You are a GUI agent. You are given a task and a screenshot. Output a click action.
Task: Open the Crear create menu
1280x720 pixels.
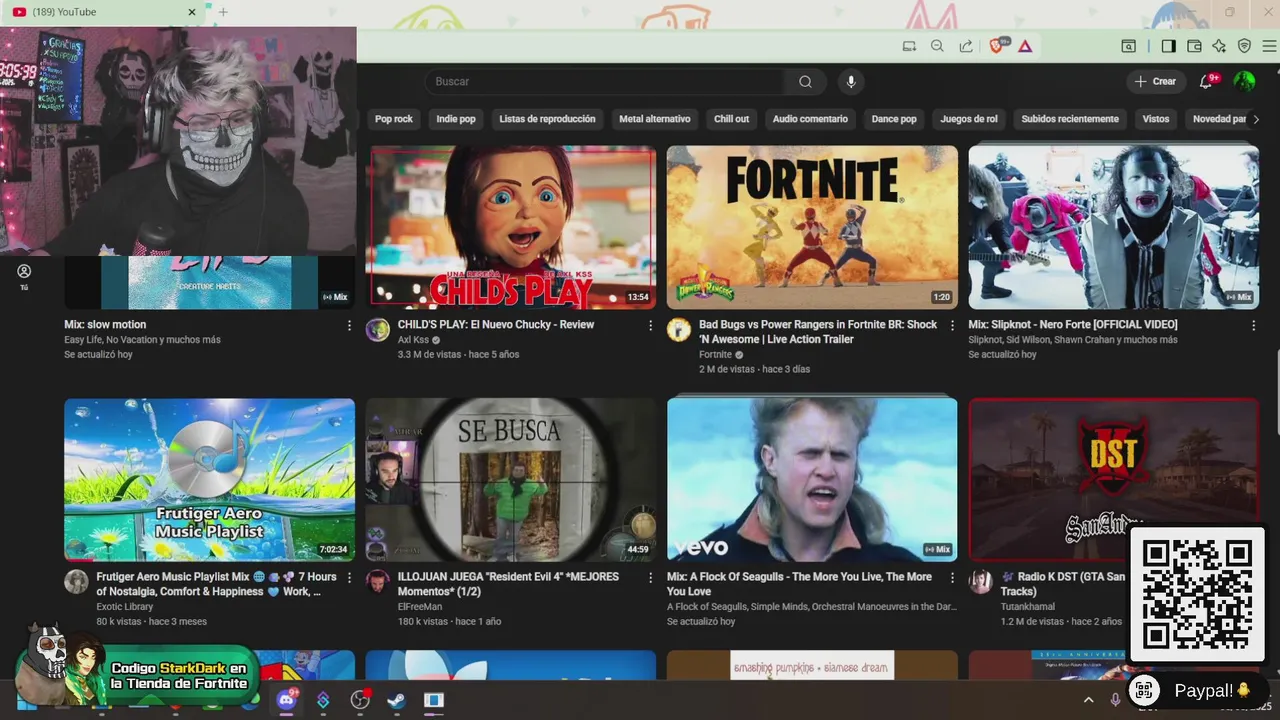point(1156,82)
